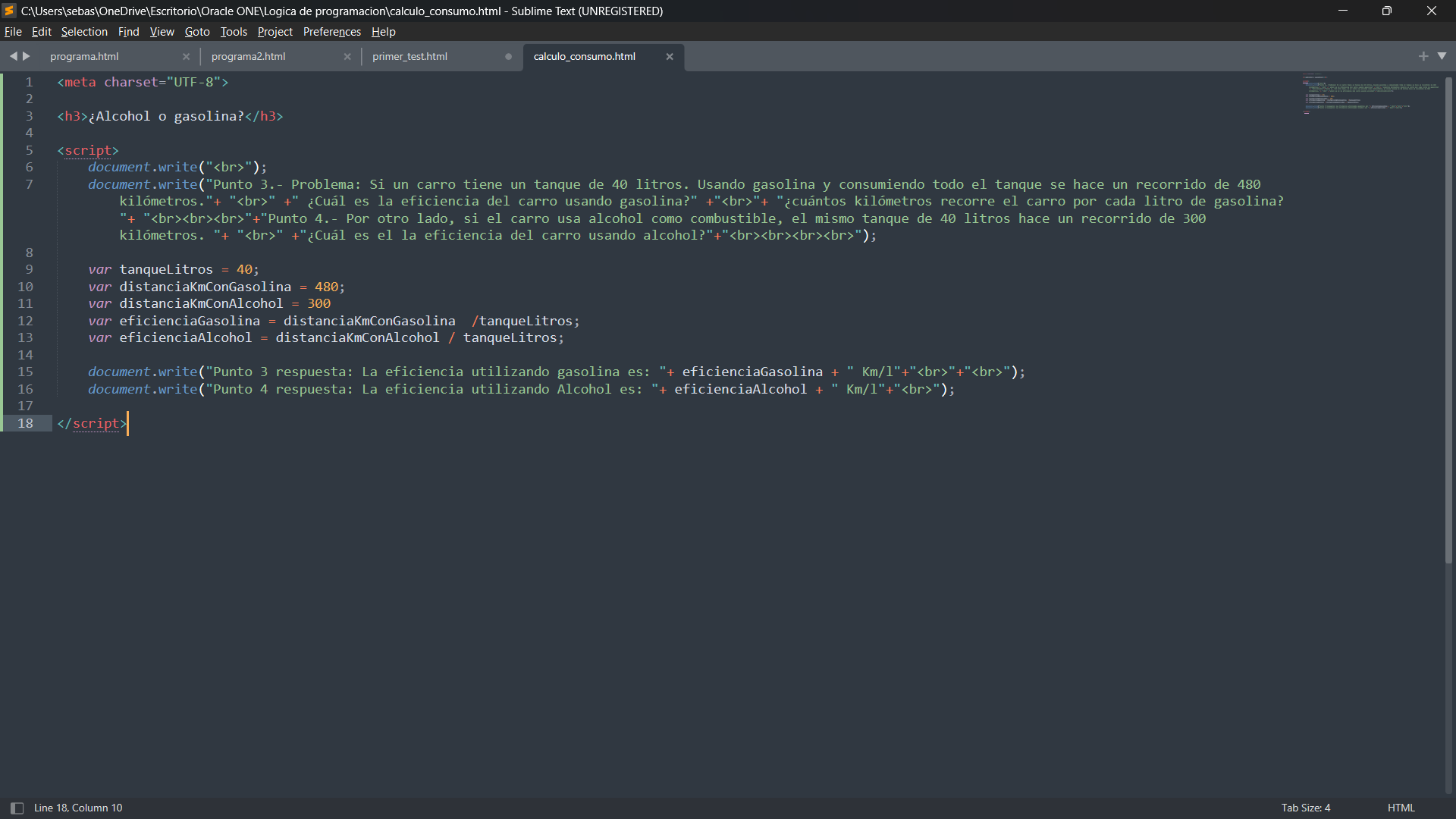The image size is (1456, 819).
Task: Click line number 7 in gutter
Action: point(29,184)
